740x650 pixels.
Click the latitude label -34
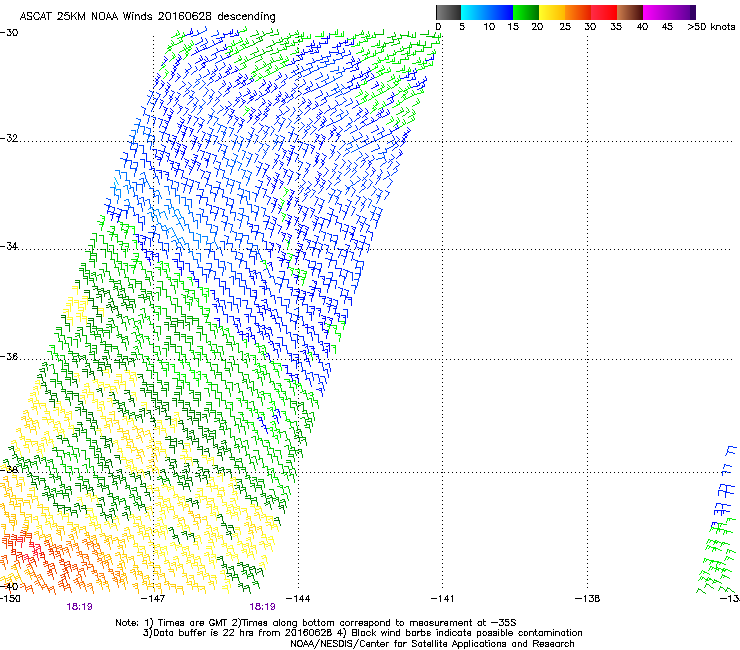(9, 246)
